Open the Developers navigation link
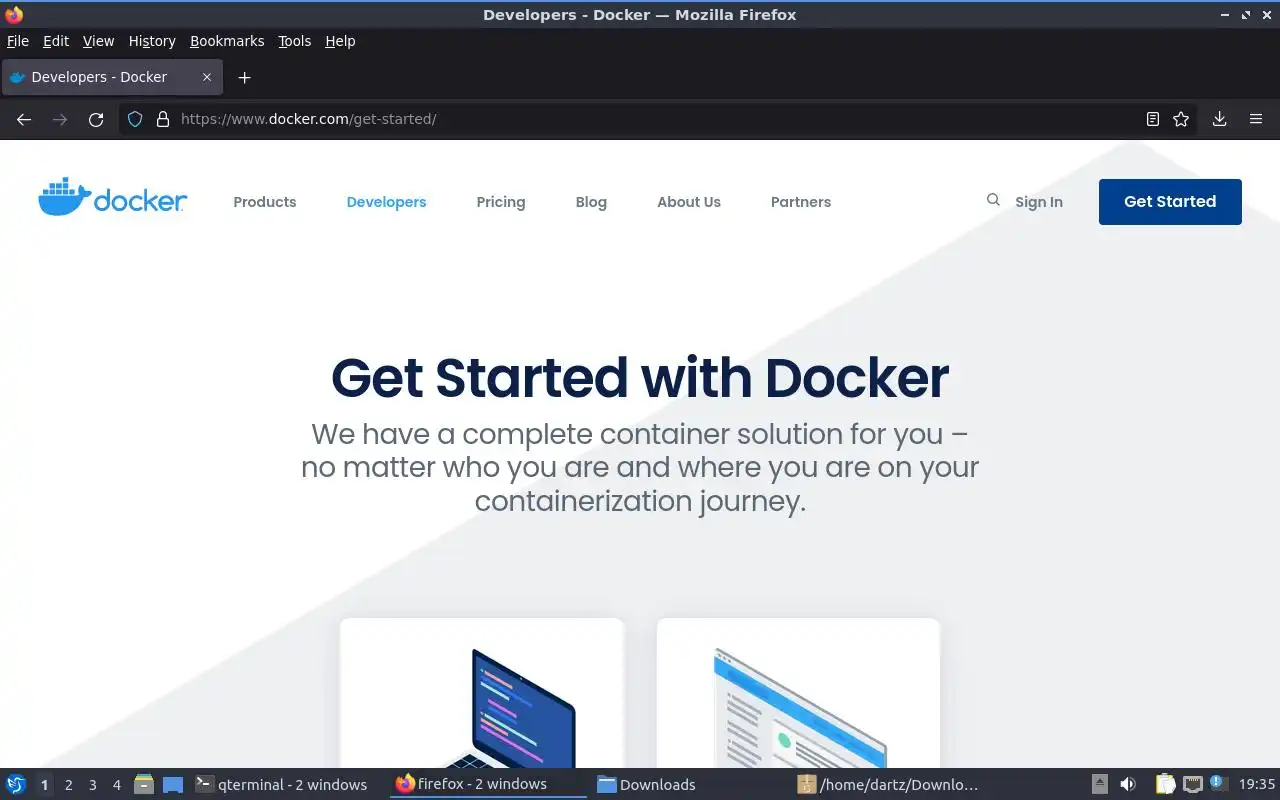This screenshot has height=800, width=1280. (x=386, y=202)
